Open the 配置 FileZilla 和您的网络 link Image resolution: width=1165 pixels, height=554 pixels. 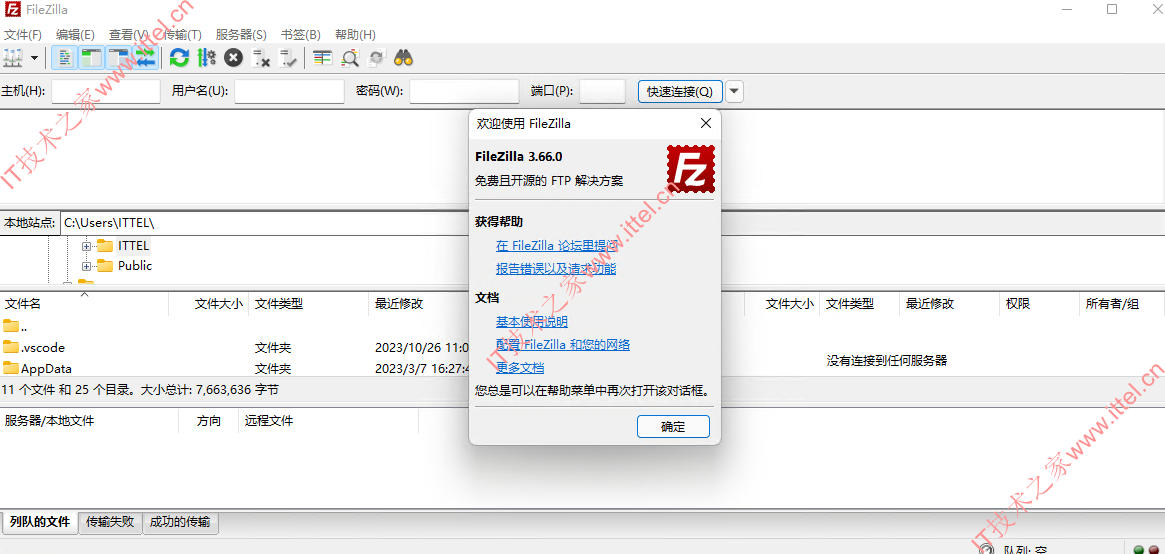(x=563, y=345)
